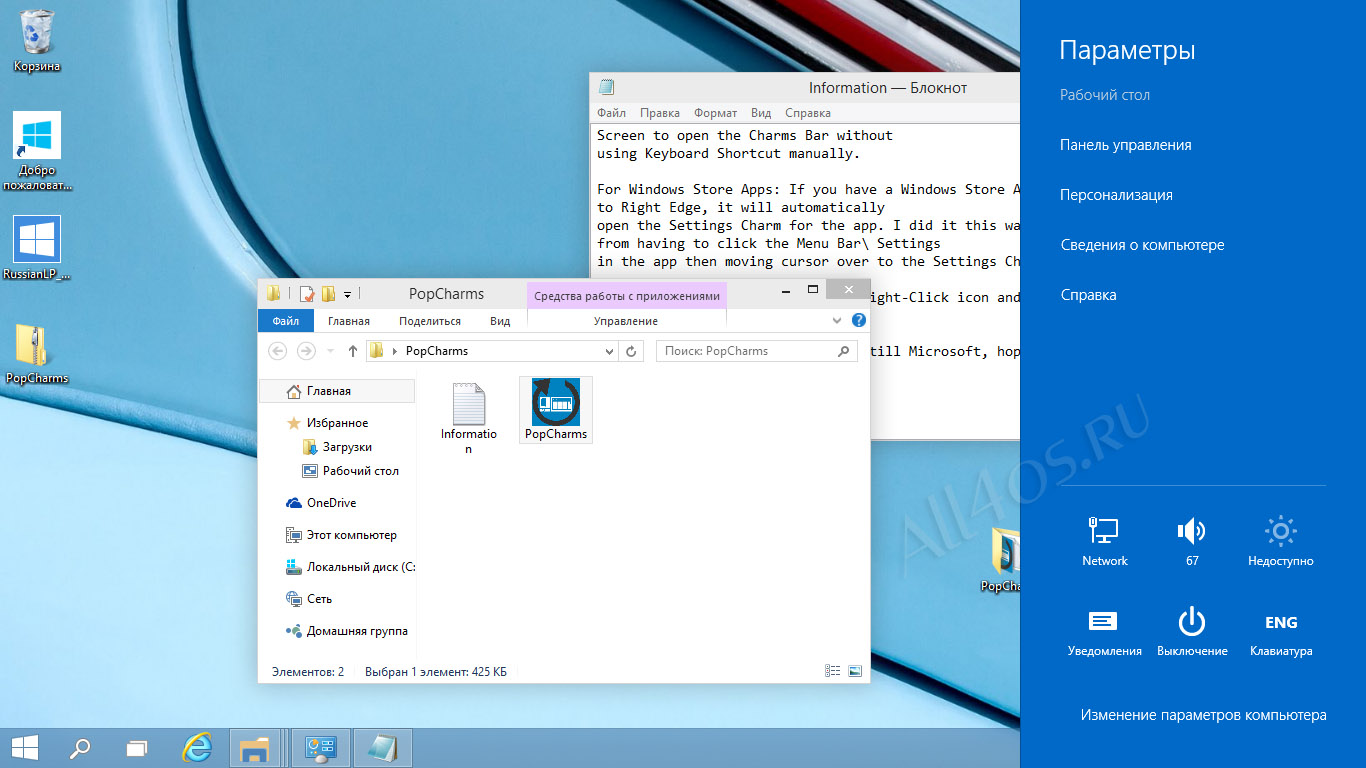
Task: Click the Back arrow in Explorer
Action: click(278, 351)
